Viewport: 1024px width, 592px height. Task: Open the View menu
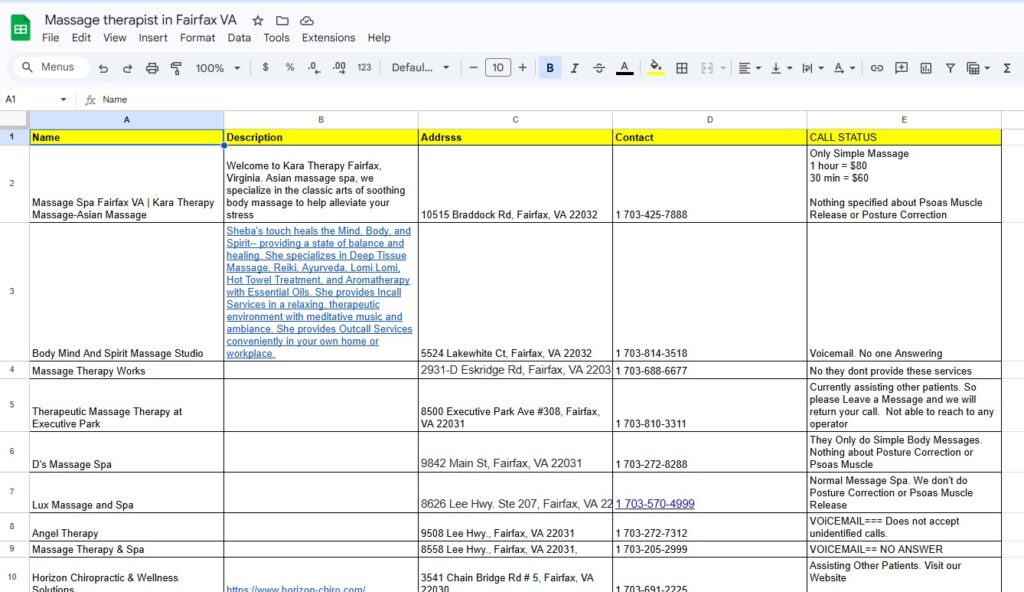[x=114, y=38]
